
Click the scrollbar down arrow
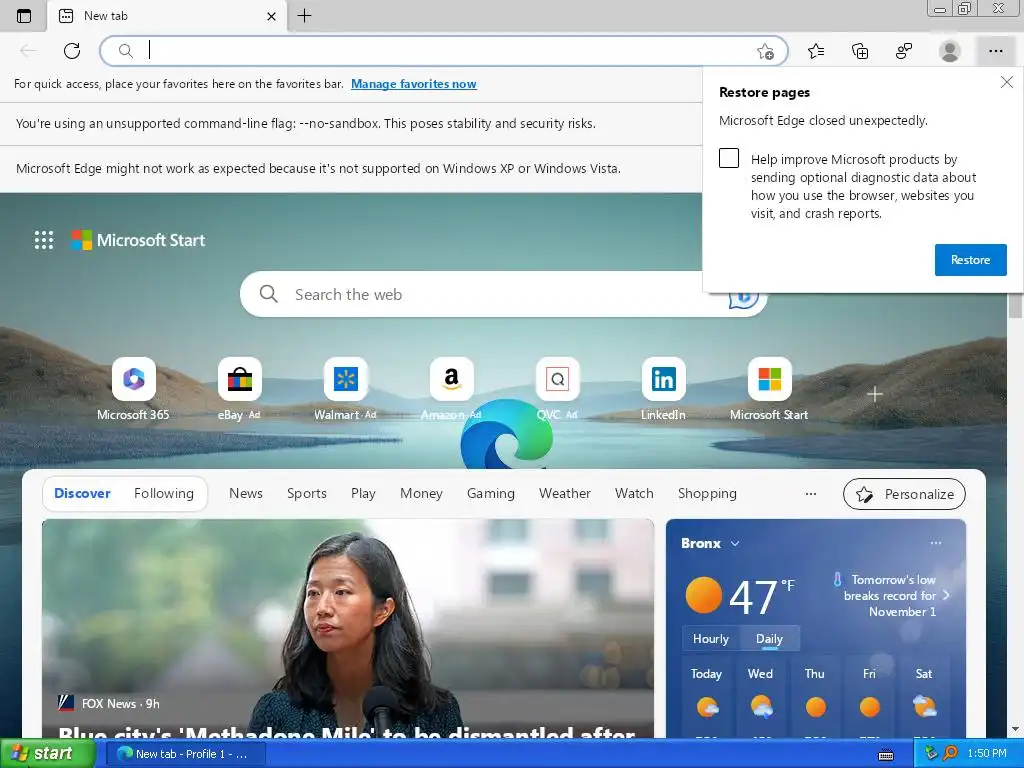click(1015, 729)
